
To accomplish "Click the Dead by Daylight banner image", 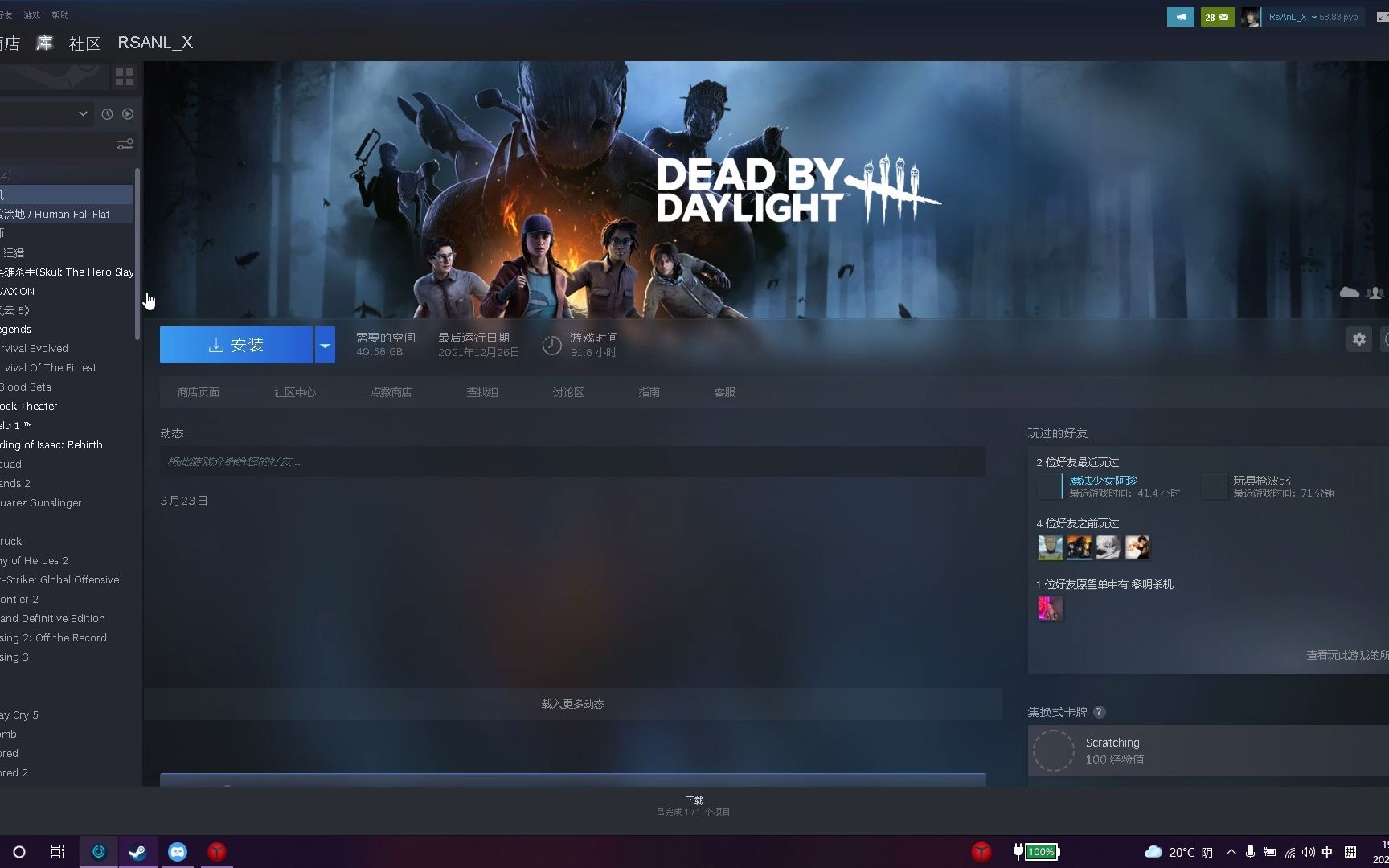I will tap(766, 190).
